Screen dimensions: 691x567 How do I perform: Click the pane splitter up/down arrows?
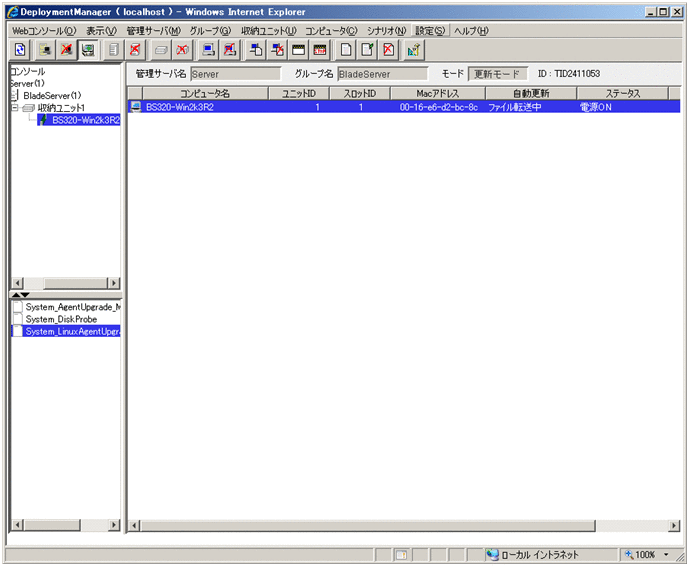click(x=19, y=295)
